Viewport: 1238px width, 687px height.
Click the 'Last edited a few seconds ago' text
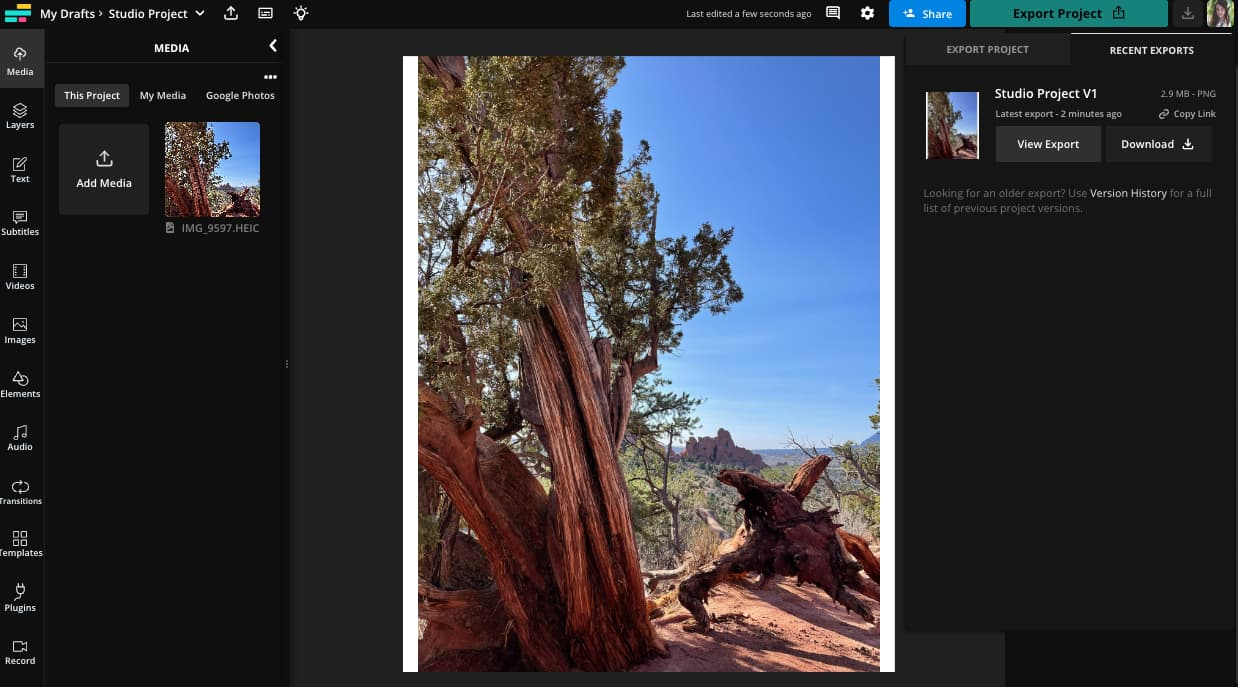coord(749,14)
